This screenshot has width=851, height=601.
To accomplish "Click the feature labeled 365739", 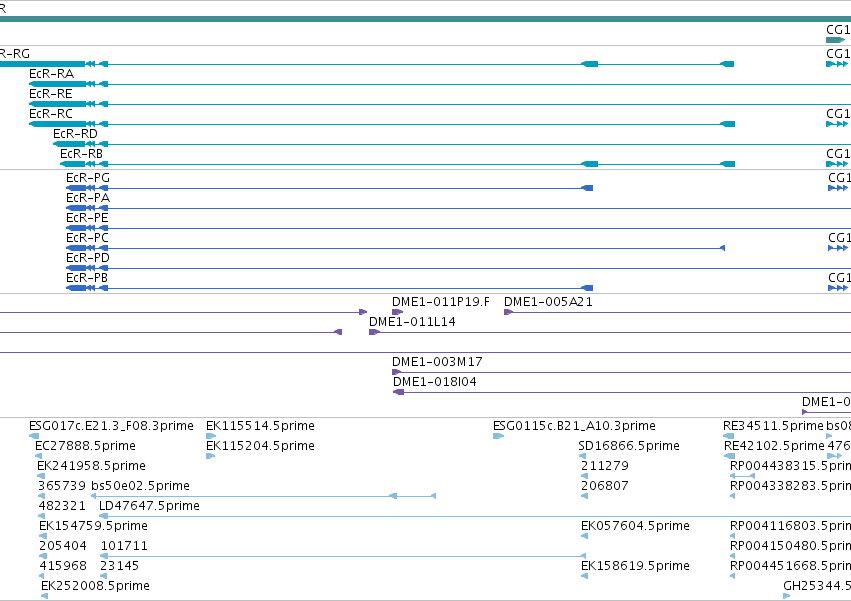I will tap(62, 486).
